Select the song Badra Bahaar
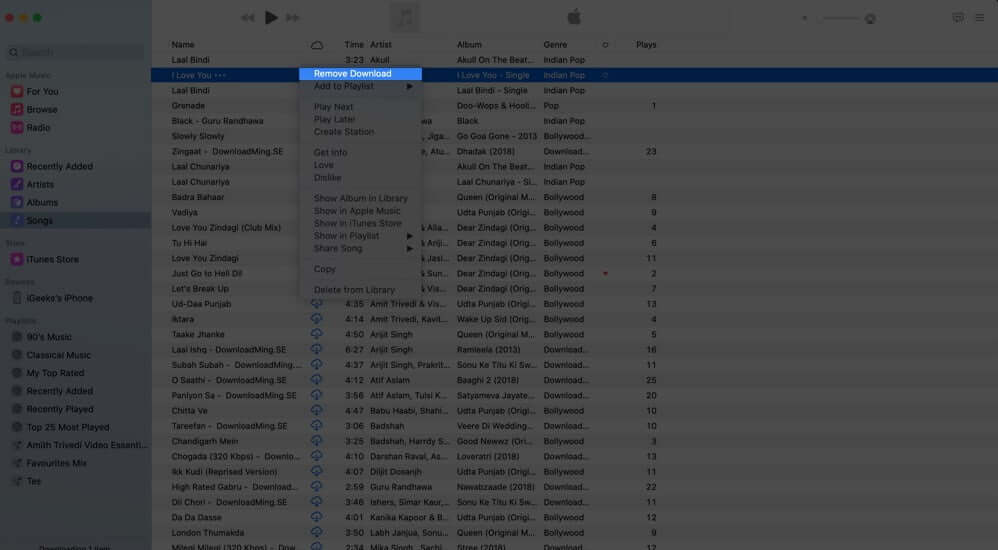998x550 pixels. coord(198,197)
